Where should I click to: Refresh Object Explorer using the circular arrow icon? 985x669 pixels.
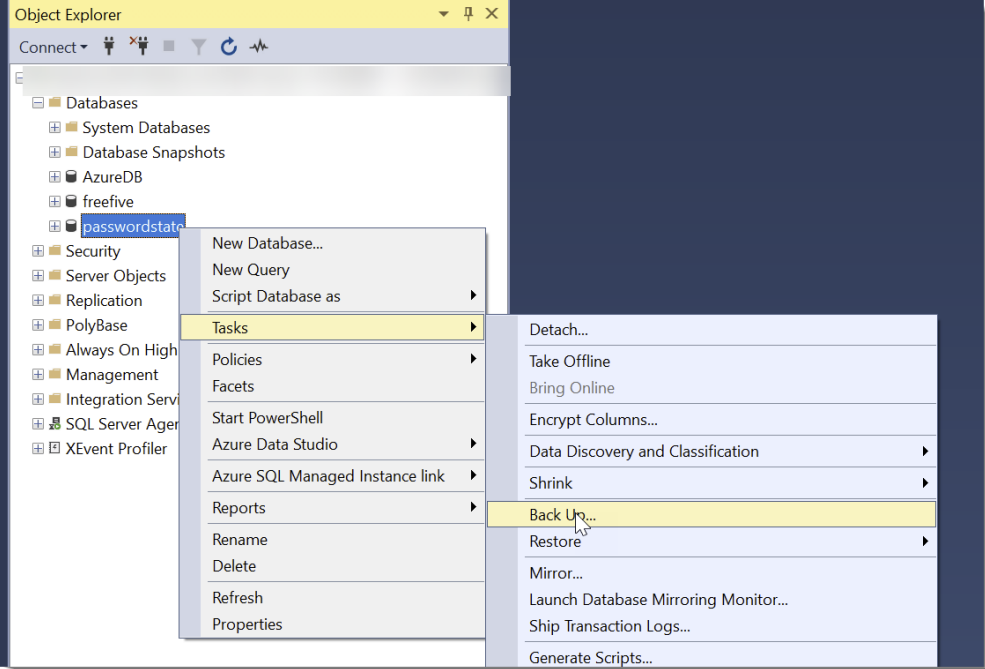229,46
